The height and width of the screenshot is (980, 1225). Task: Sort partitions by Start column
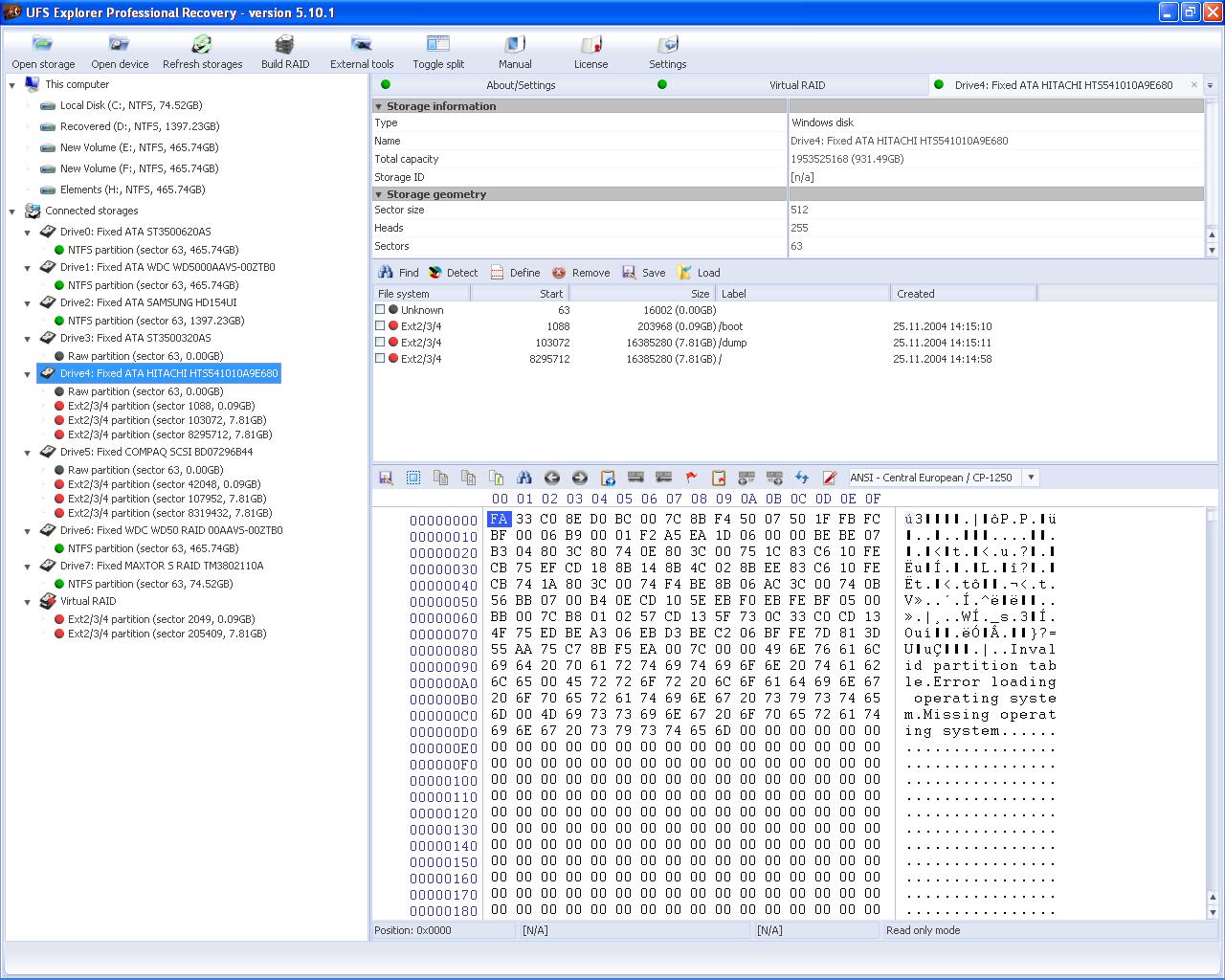click(x=521, y=294)
